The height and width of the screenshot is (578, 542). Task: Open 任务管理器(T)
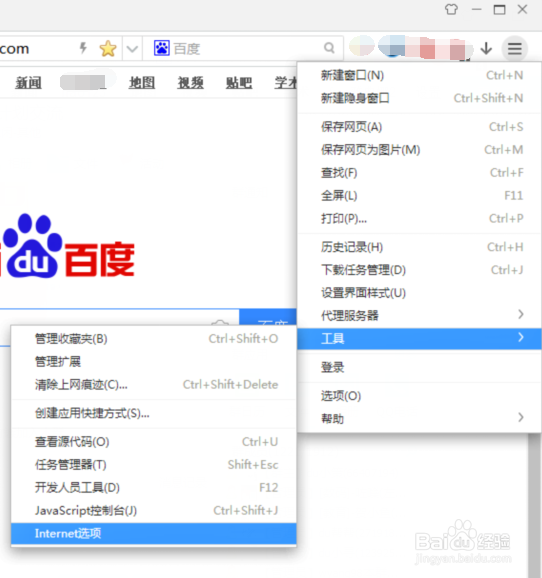point(154,465)
